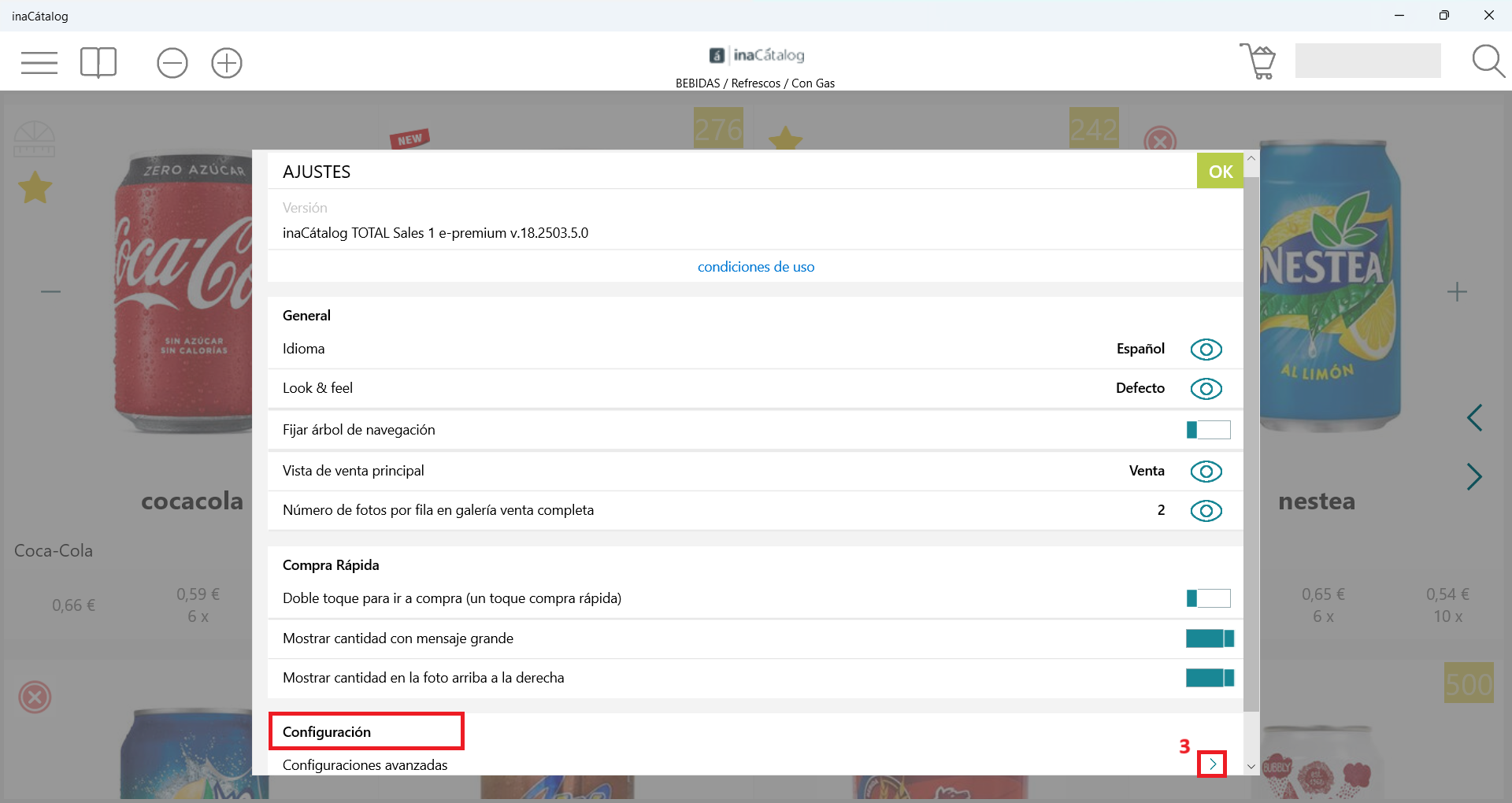
Task: Click the Idioma setting label
Action: point(303,349)
